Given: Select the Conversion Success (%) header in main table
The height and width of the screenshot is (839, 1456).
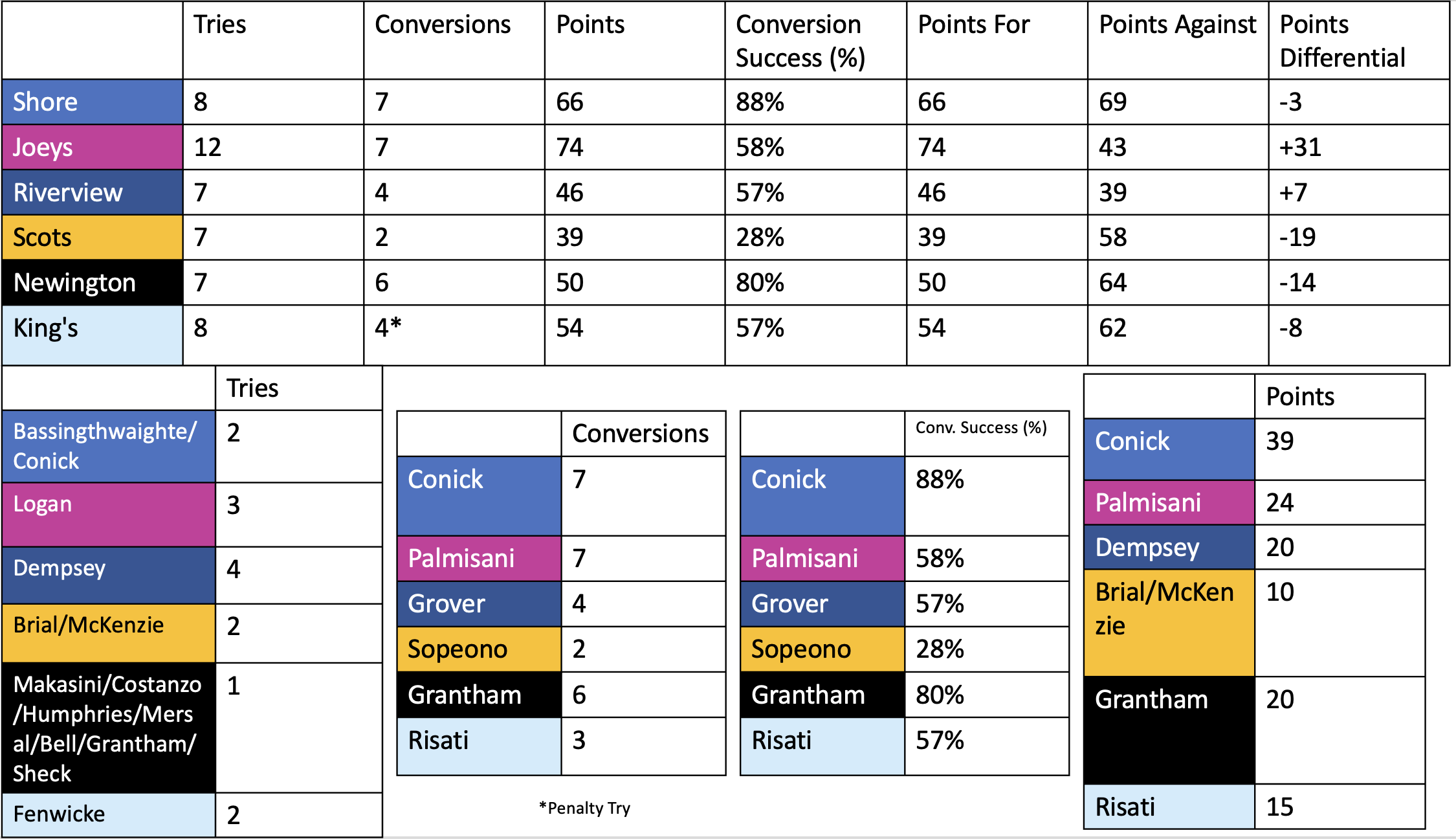Looking at the screenshot, I should [x=815, y=41].
